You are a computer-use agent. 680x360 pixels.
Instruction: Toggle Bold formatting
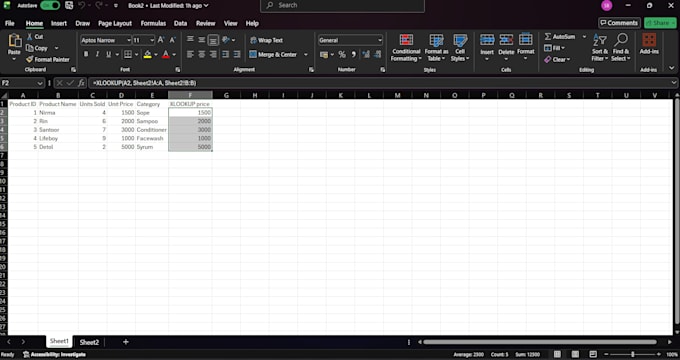[x=86, y=55]
